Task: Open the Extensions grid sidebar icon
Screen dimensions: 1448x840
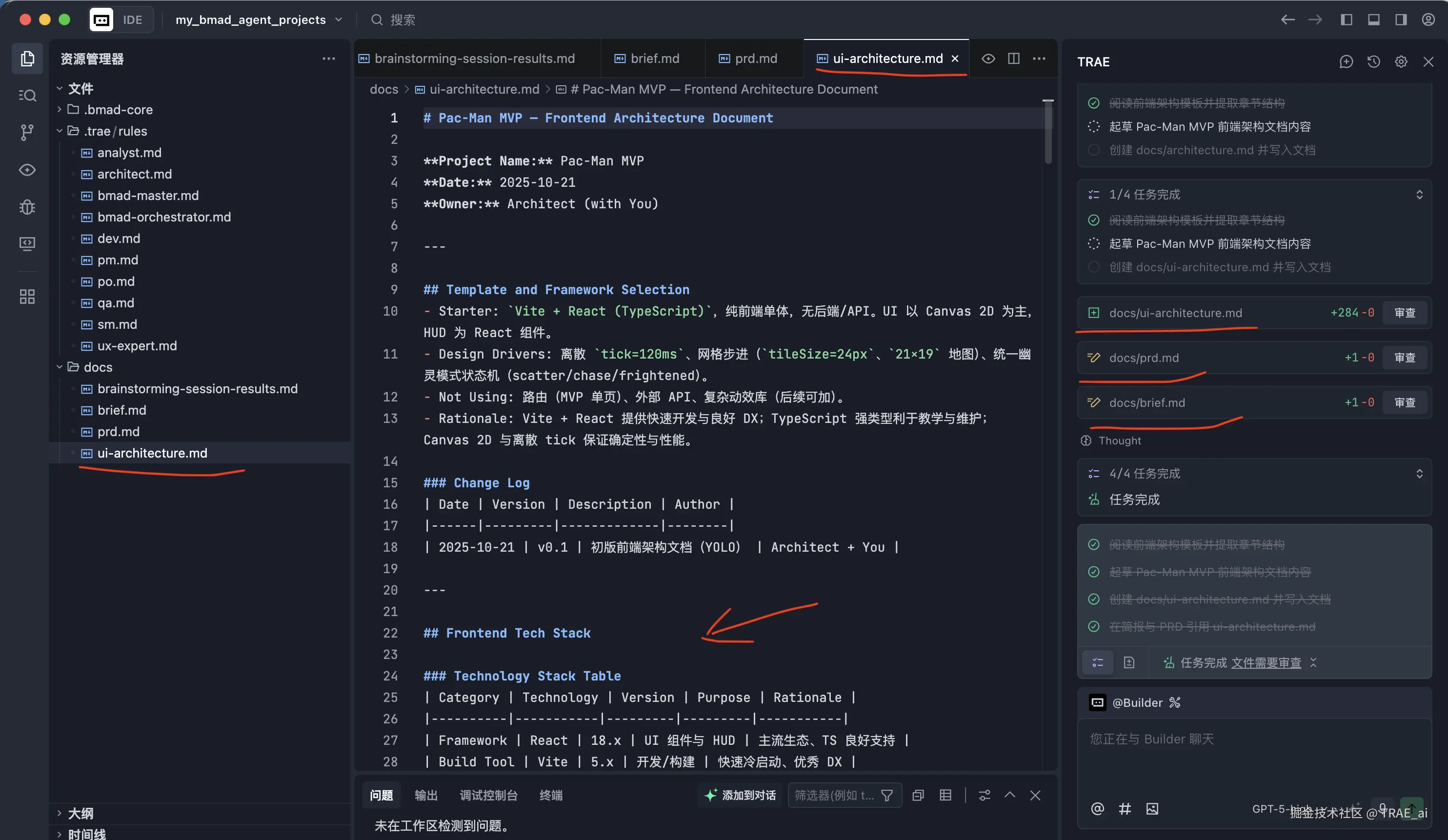Action: (x=27, y=297)
